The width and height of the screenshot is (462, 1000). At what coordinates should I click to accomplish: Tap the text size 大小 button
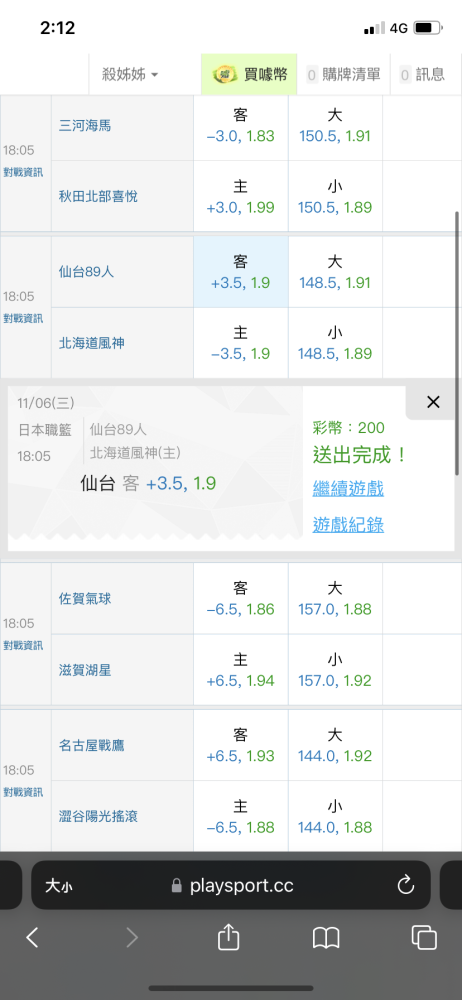click(58, 885)
